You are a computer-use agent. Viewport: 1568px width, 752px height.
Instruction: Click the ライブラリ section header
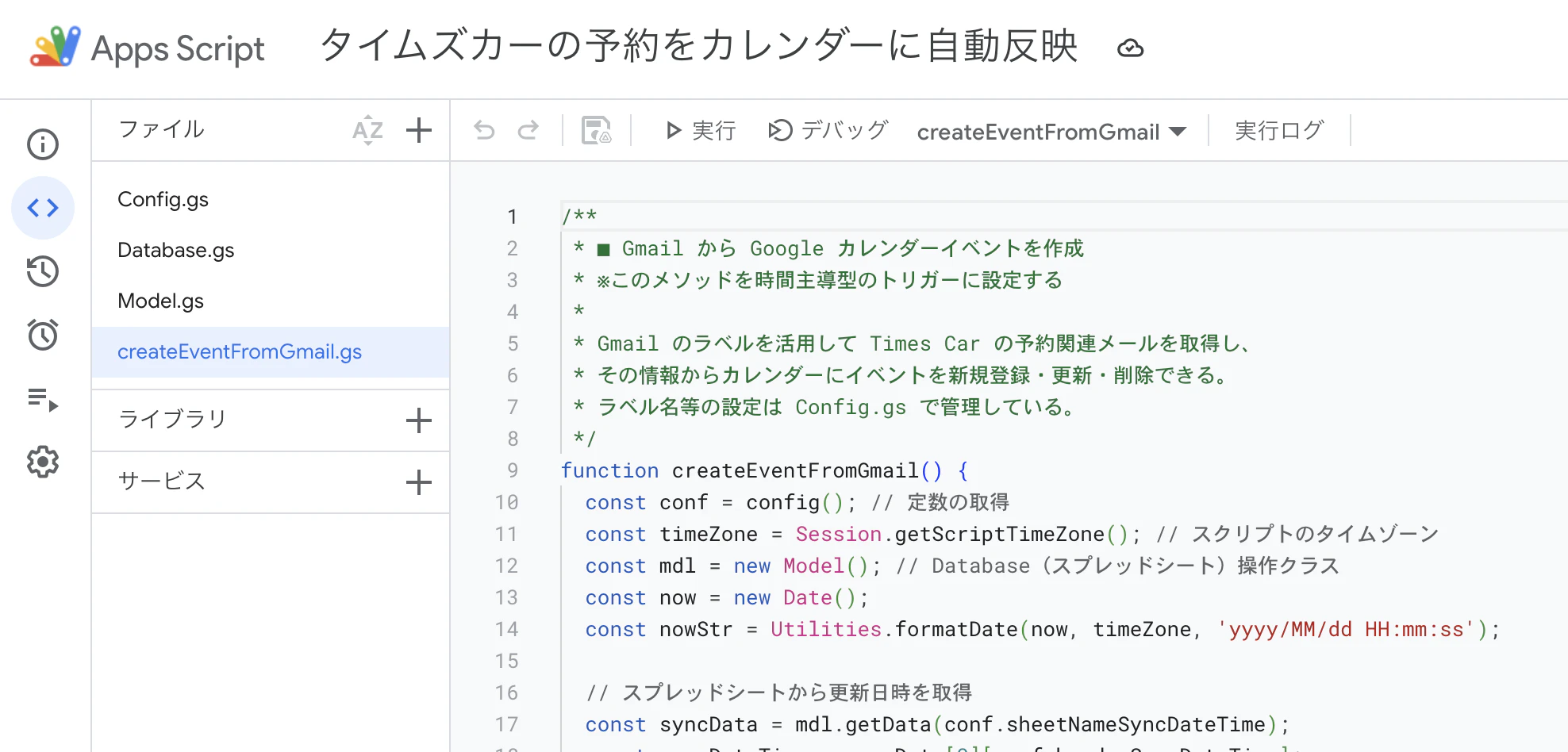pos(172,419)
